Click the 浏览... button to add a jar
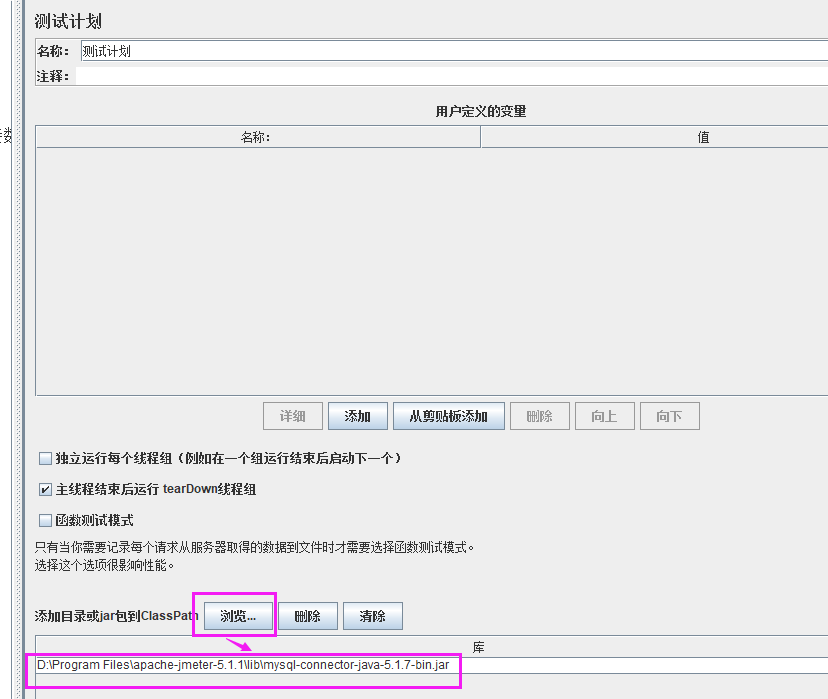This screenshot has height=699, width=828. tap(236, 615)
